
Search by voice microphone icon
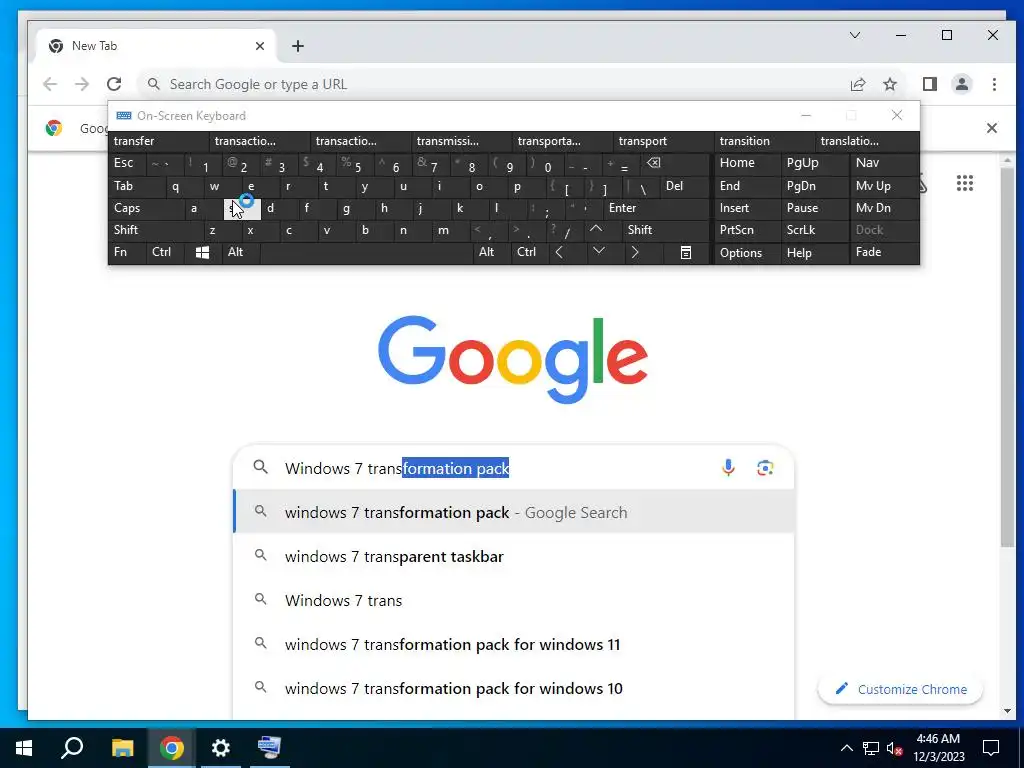coord(728,468)
